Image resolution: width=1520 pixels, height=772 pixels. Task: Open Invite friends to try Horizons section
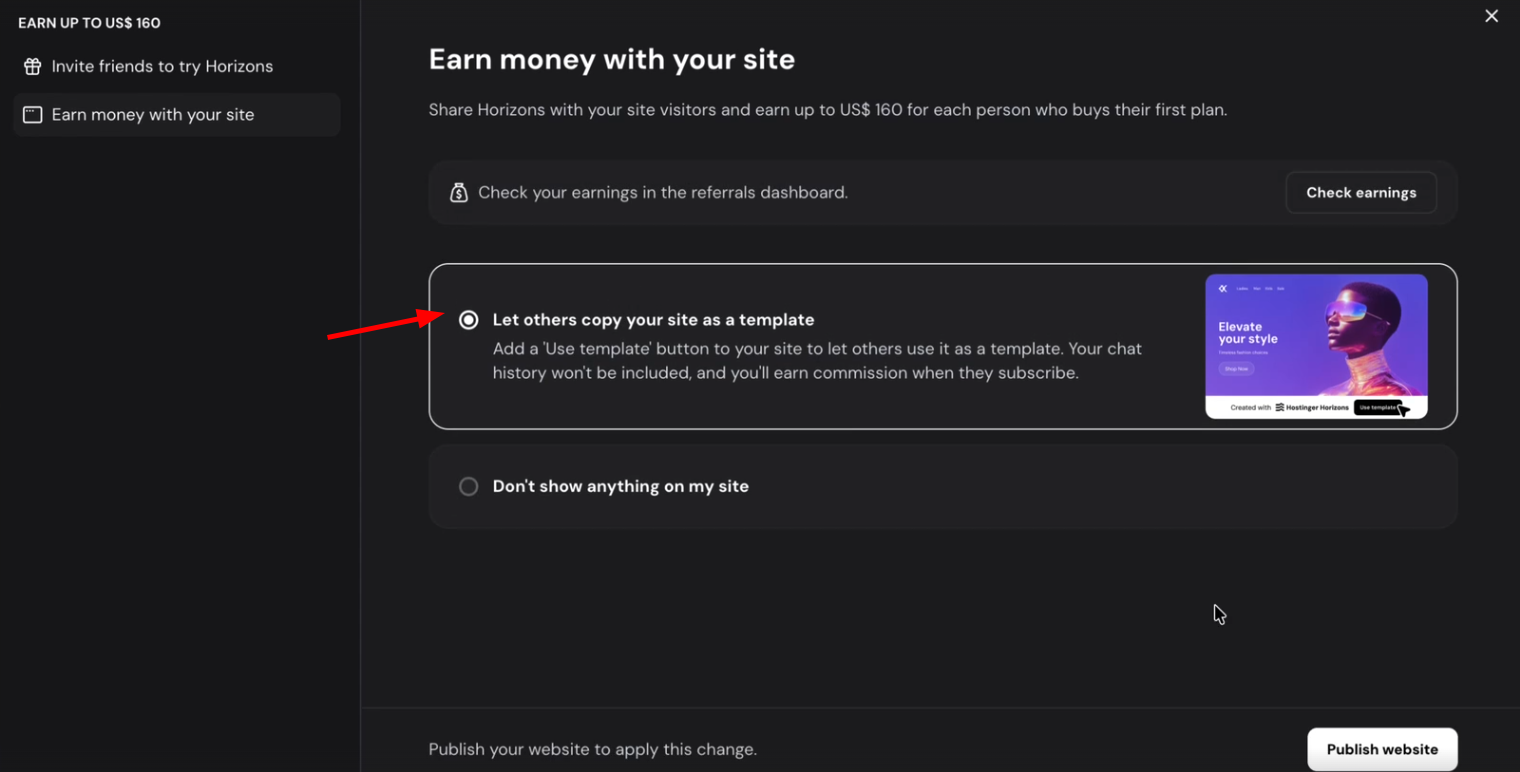162,67
